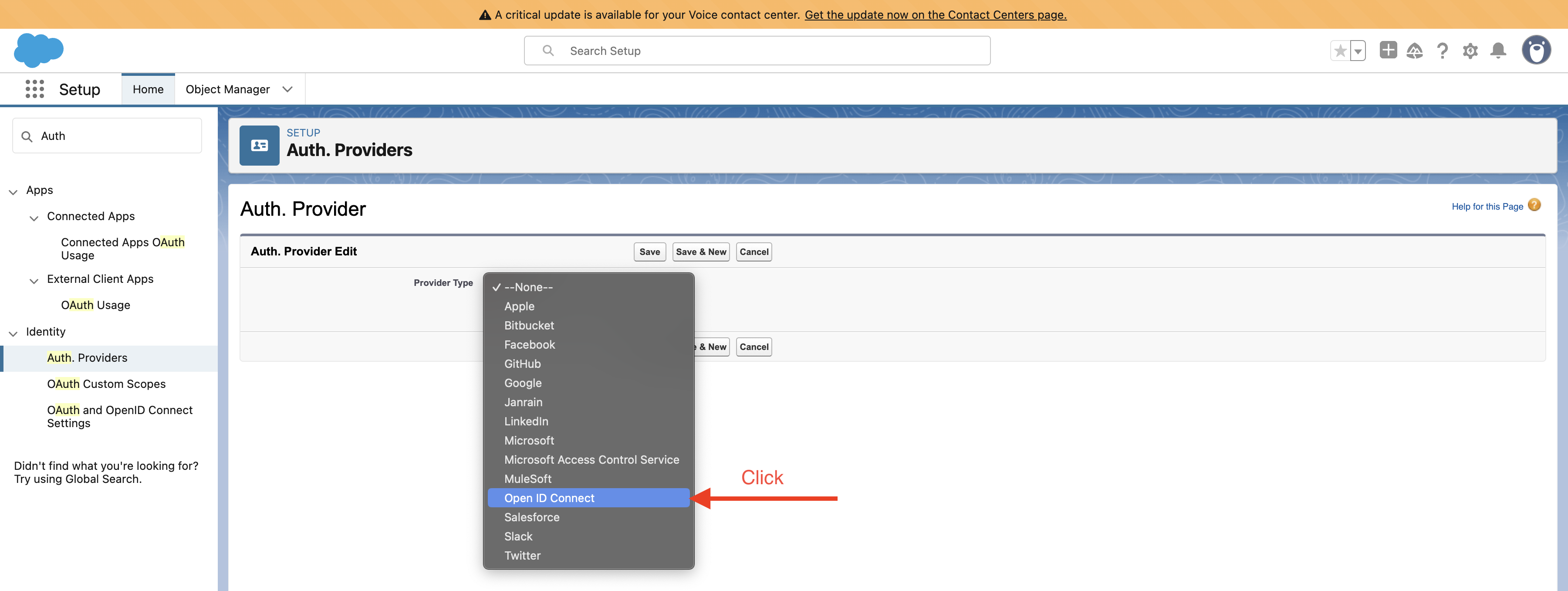Image resolution: width=1568 pixels, height=591 pixels.
Task: Click the Salesforce cloud logo
Action: [38, 50]
